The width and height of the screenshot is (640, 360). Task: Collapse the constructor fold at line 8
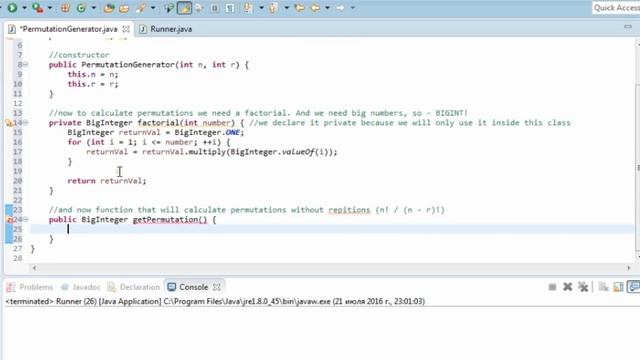tap(26, 64)
